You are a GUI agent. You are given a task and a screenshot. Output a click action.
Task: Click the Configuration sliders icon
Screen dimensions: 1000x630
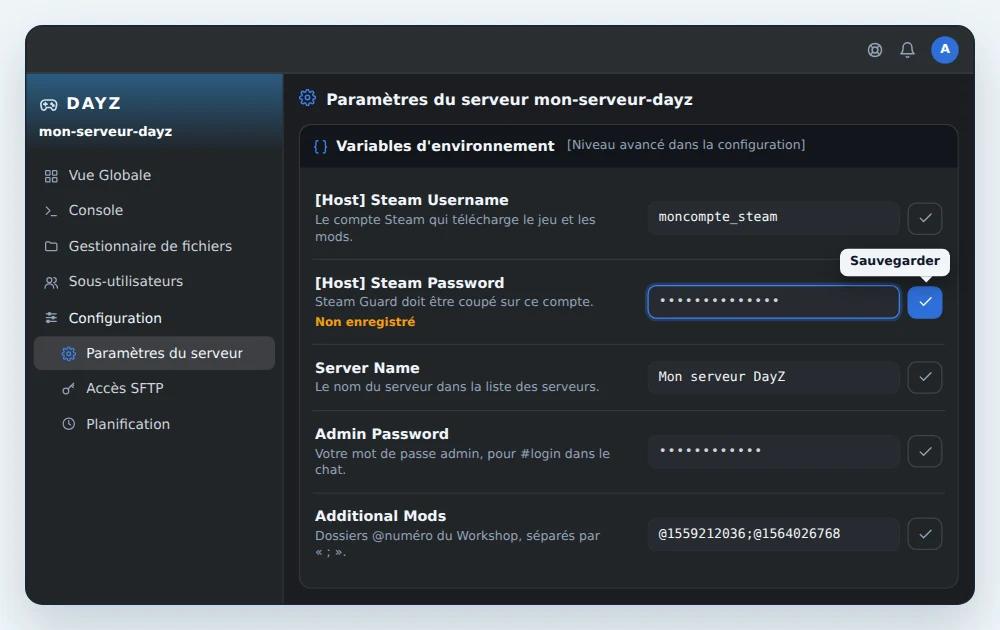click(x=51, y=318)
